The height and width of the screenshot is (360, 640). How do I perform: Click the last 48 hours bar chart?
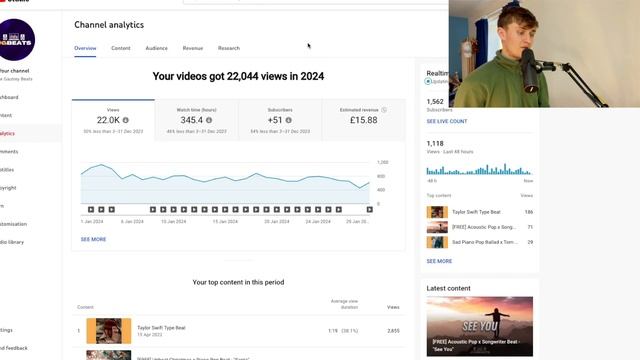point(479,169)
